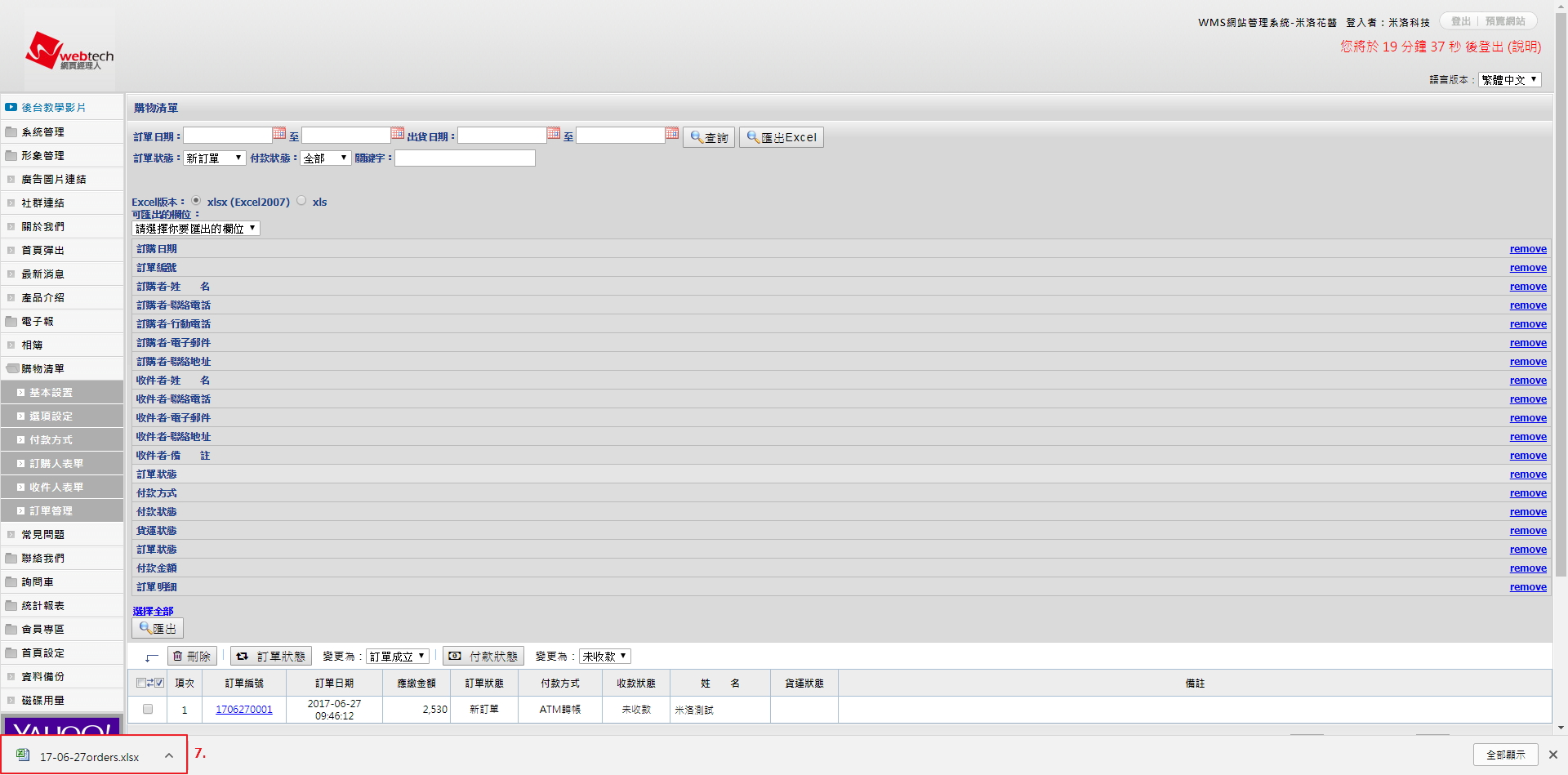1568x775 pixels.
Task: Click the Excel file icon in downloads bar
Action: click(x=23, y=755)
